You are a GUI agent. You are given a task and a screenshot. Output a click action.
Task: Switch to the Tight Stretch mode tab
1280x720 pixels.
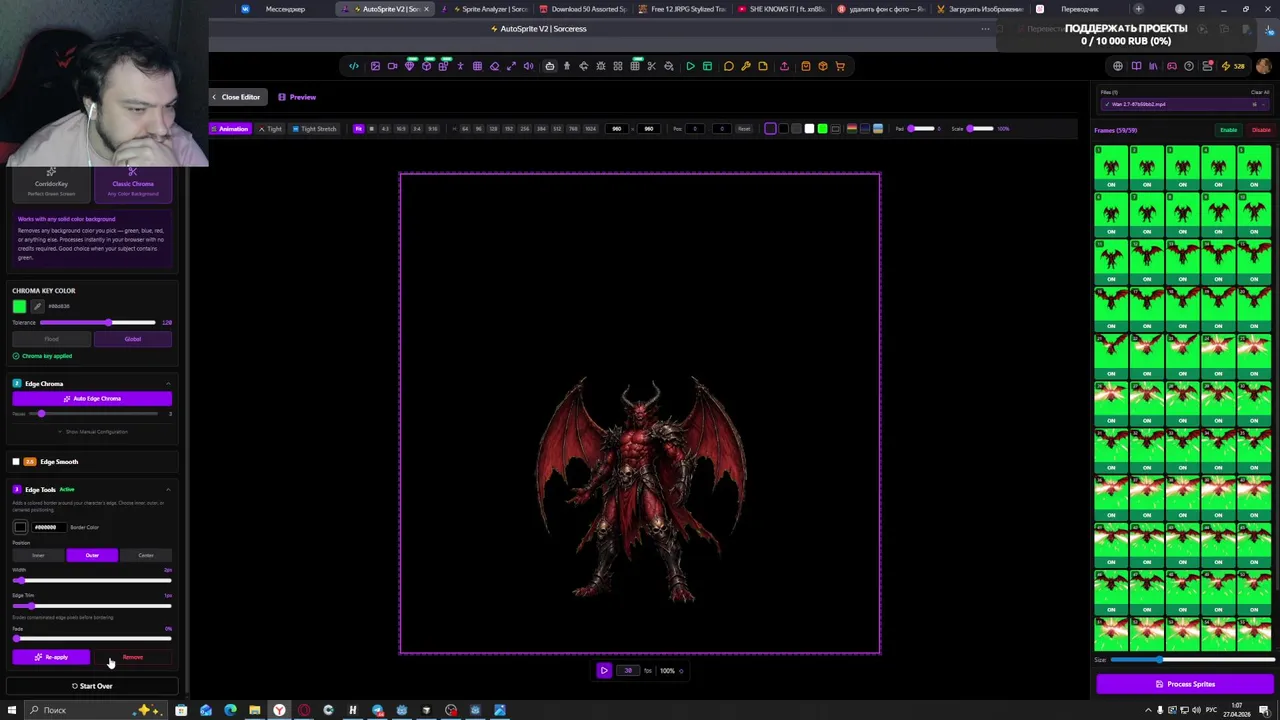click(314, 128)
